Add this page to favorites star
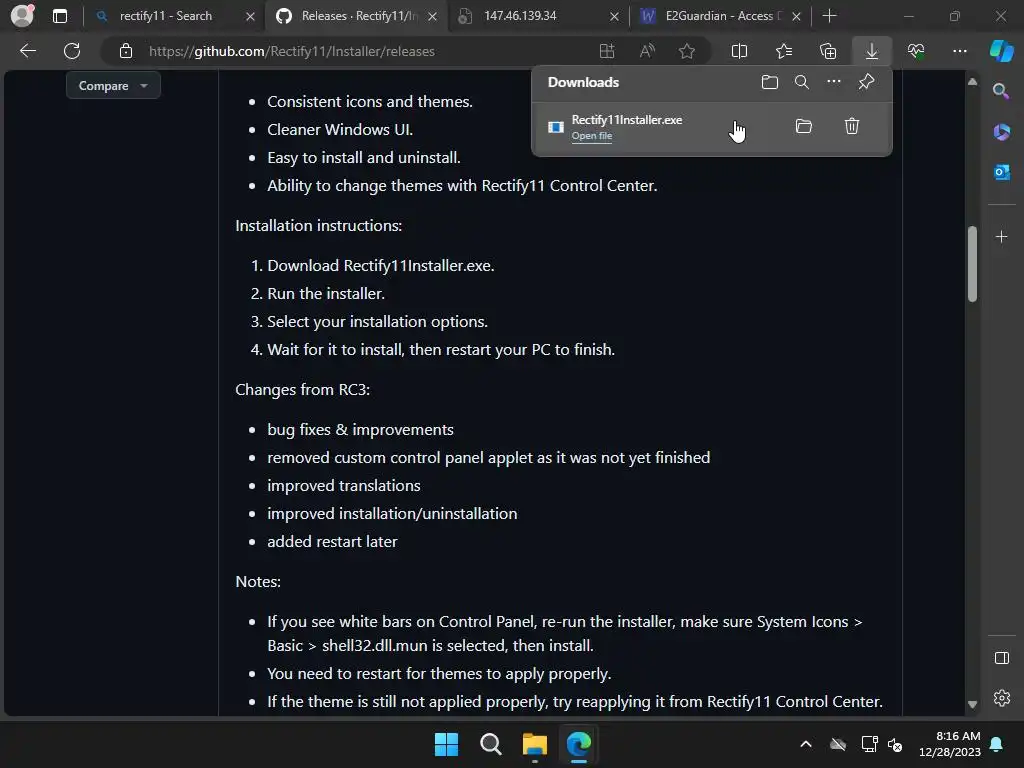 point(686,51)
